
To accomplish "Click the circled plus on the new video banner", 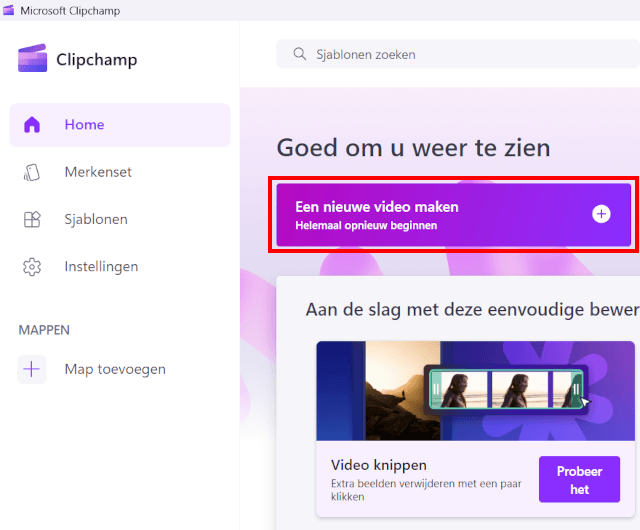I will click(x=601, y=214).
